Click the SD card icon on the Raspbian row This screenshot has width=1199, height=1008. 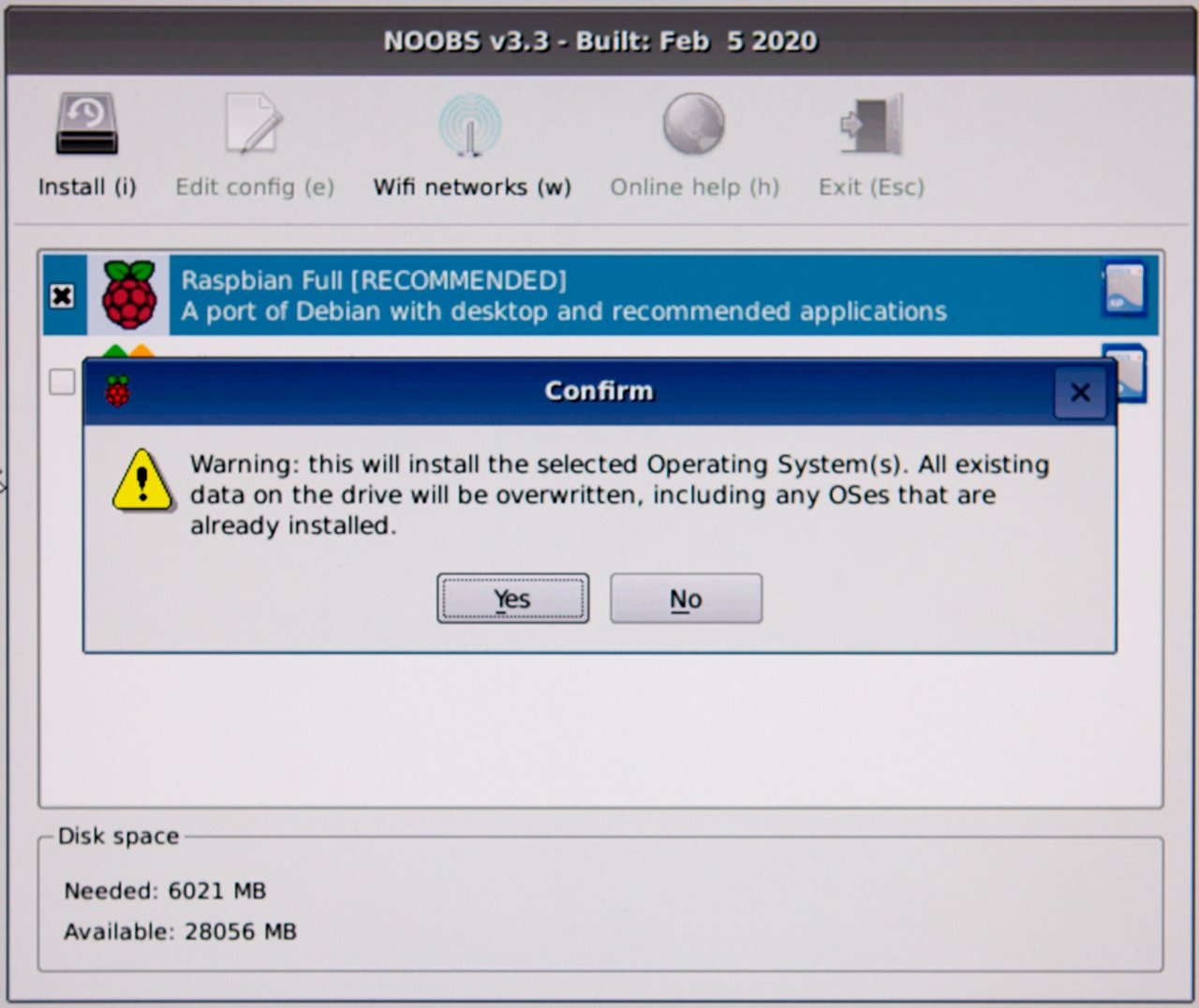pyautogui.click(x=1123, y=288)
